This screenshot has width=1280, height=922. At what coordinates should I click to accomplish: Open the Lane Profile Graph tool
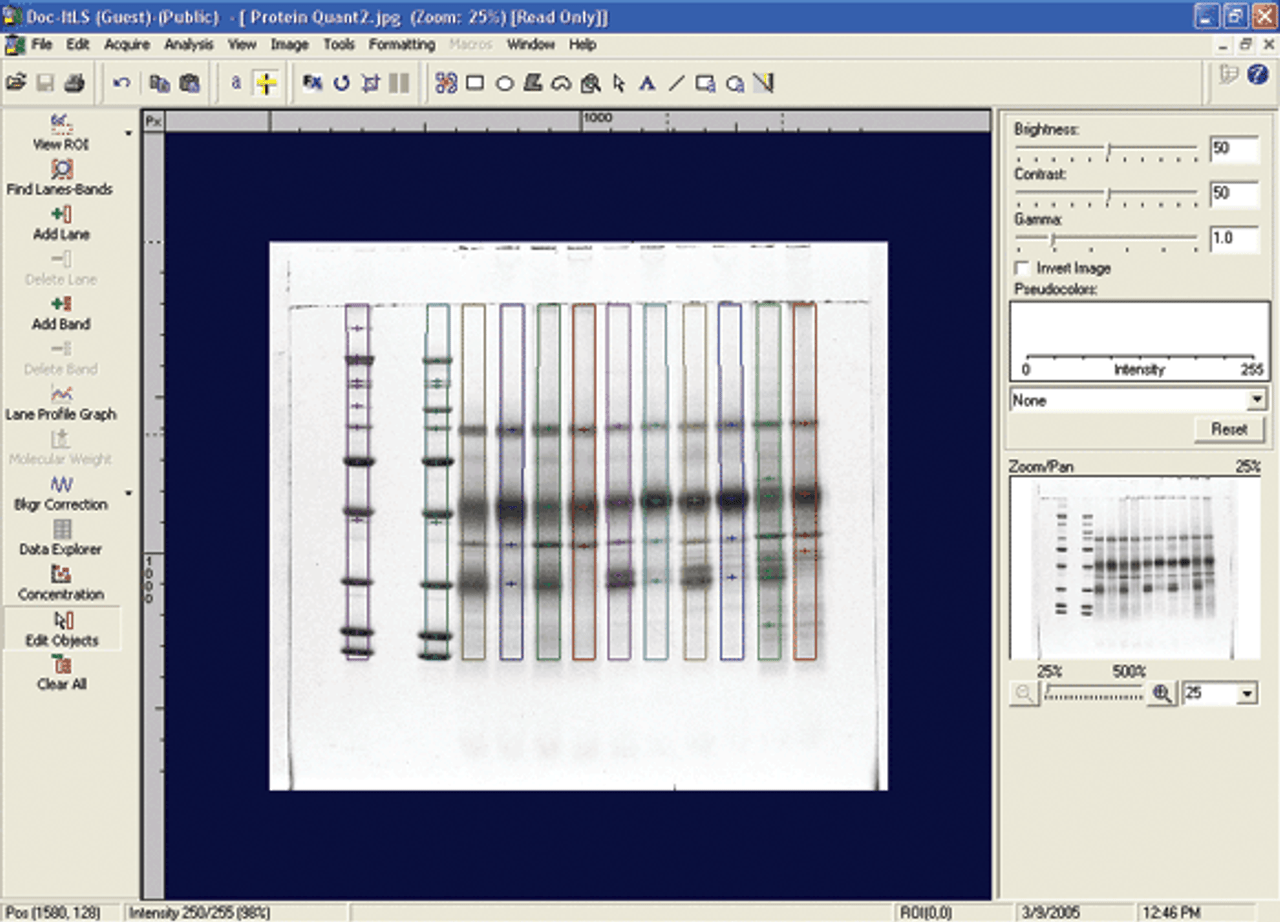point(61,403)
